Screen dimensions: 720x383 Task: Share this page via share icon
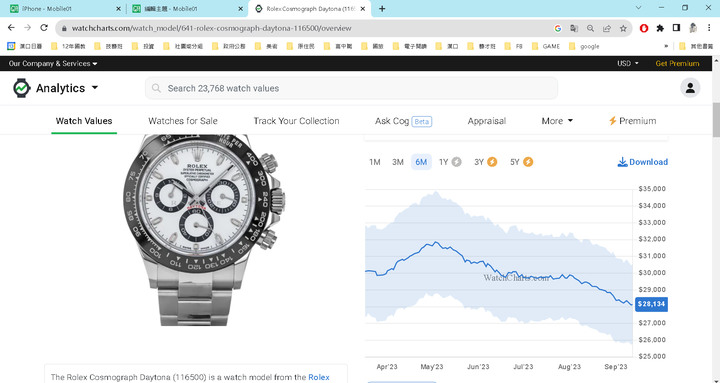point(607,28)
